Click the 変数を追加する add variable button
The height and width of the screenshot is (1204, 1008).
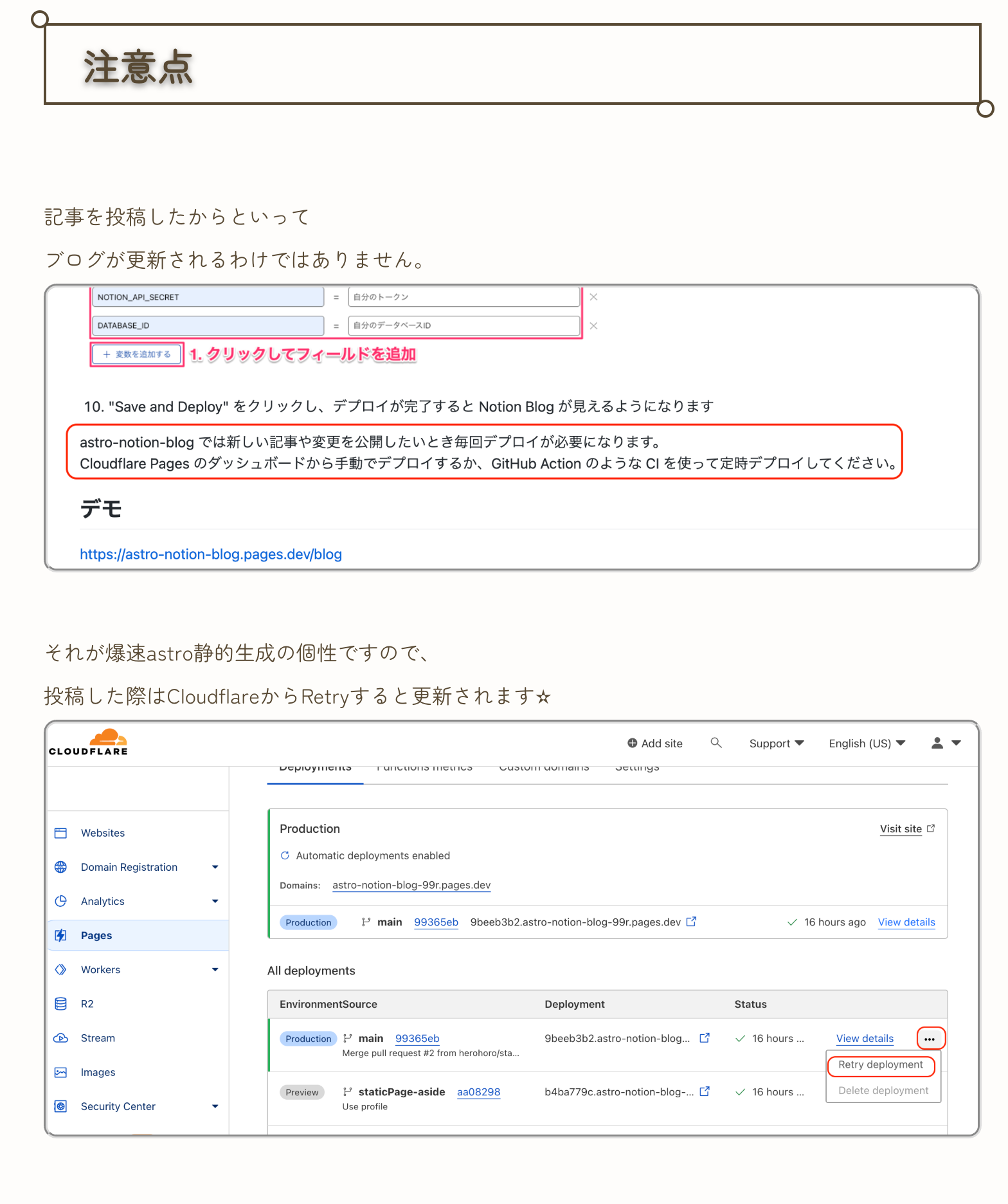(x=137, y=354)
